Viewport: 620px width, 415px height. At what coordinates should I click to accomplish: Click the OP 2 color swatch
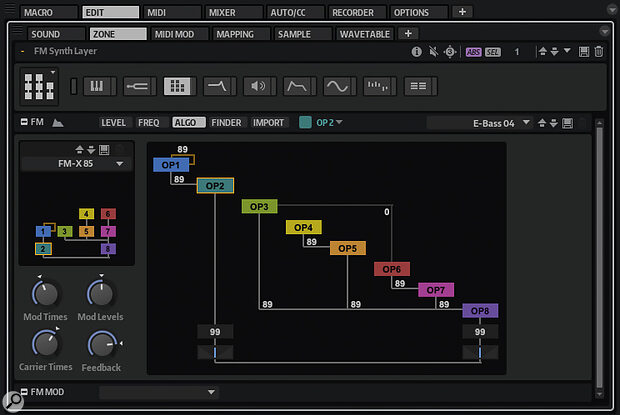pyautogui.click(x=305, y=123)
